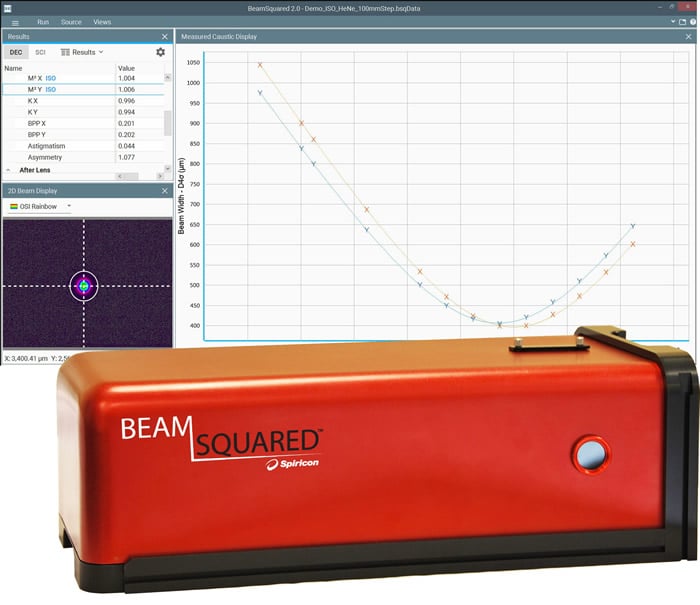The width and height of the screenshot is (700, 605).
Task: Click the Results panel settings gear
Action: 160,52
